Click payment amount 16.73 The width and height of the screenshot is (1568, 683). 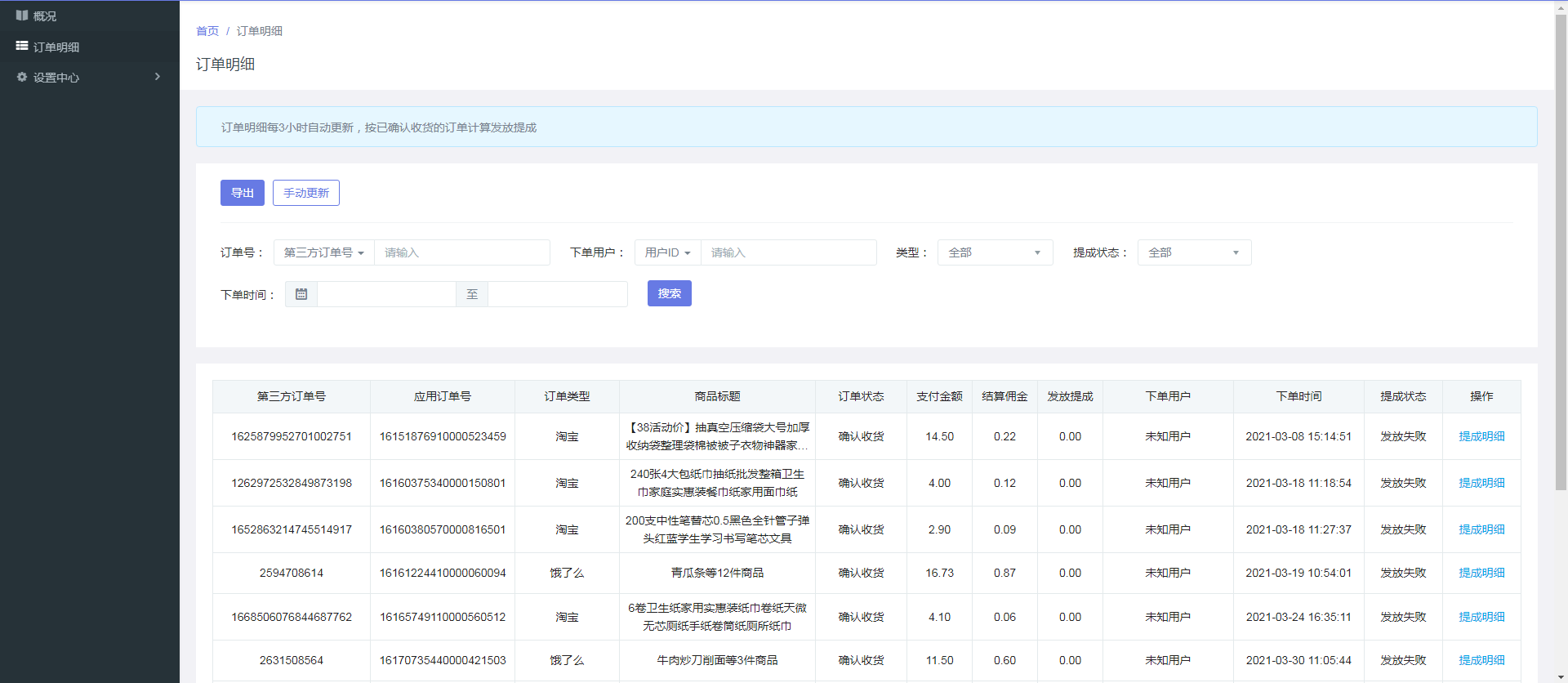point(939,573)
